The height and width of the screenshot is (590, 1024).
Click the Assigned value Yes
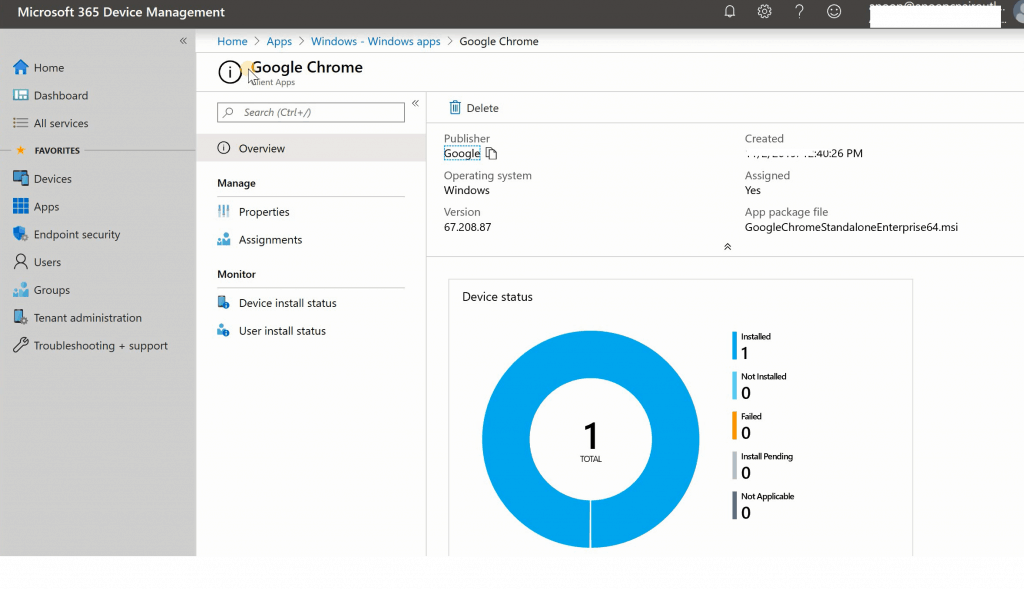coord(752,190)
